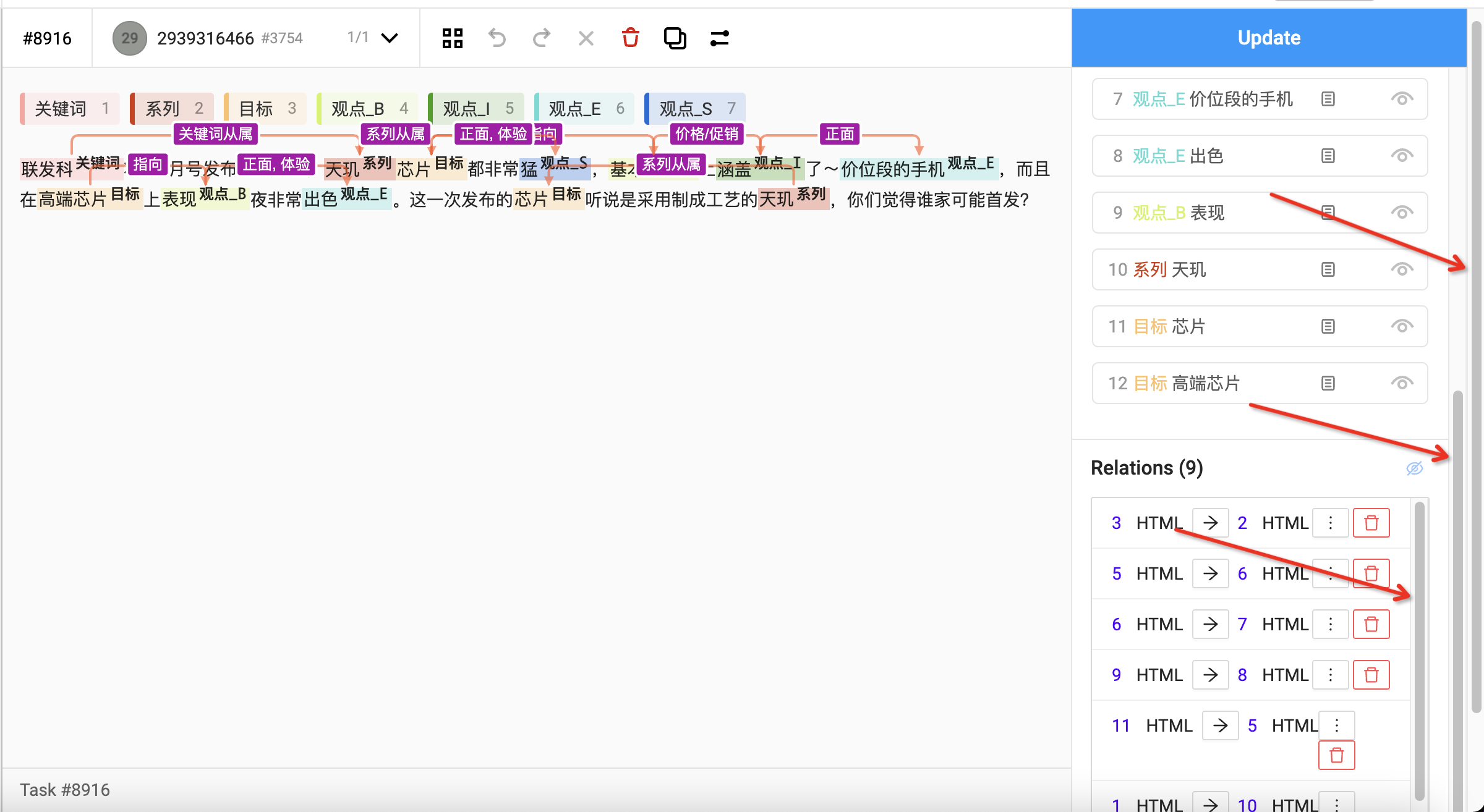Open details icon for region 10 系列 天玑

point(1328,269)
